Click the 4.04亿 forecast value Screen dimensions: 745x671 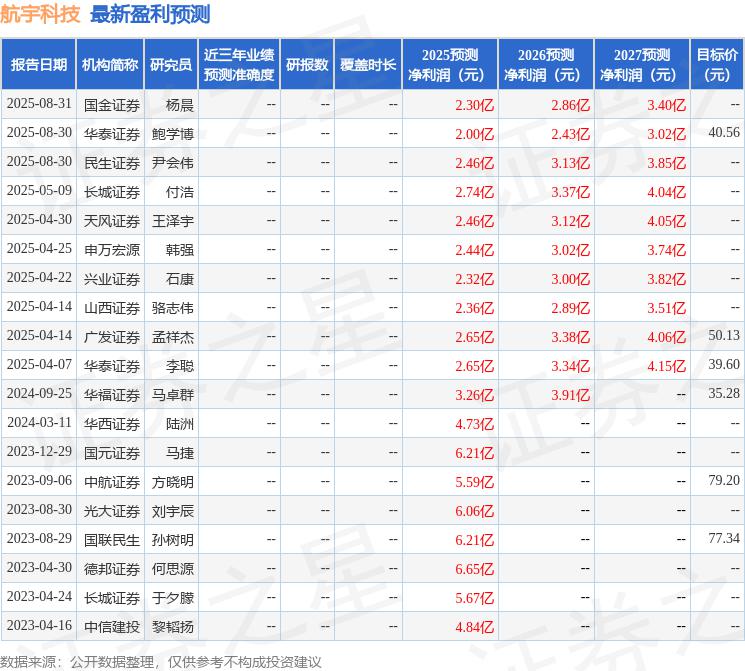pyautogui.click(x=666, y=192)
